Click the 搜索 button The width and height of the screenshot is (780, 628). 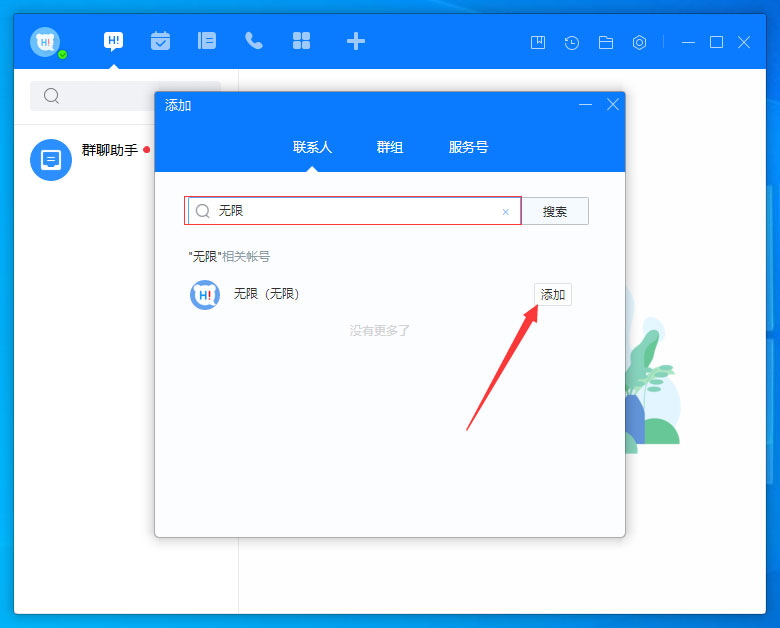tap(555, 211)
